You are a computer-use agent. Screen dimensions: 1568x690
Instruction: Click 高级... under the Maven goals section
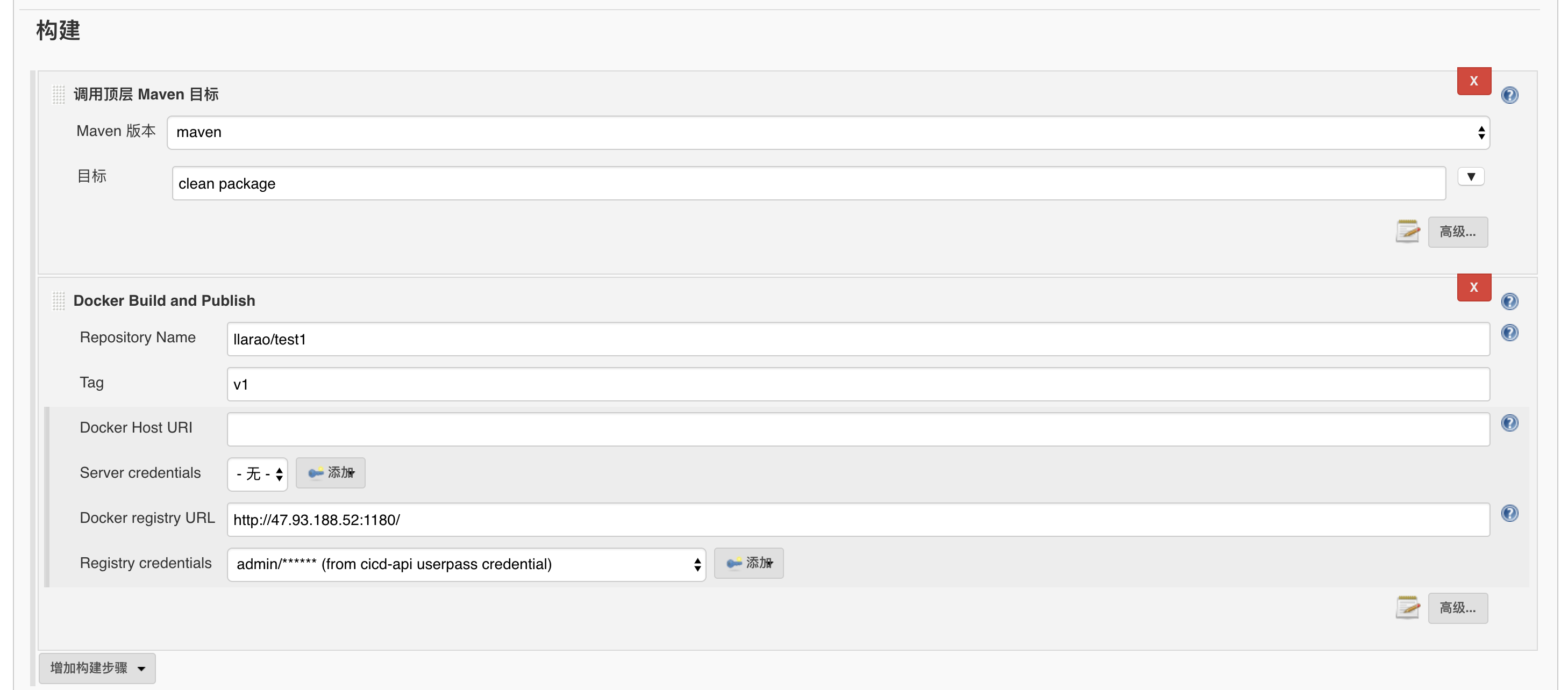[x=1458, y=232]
